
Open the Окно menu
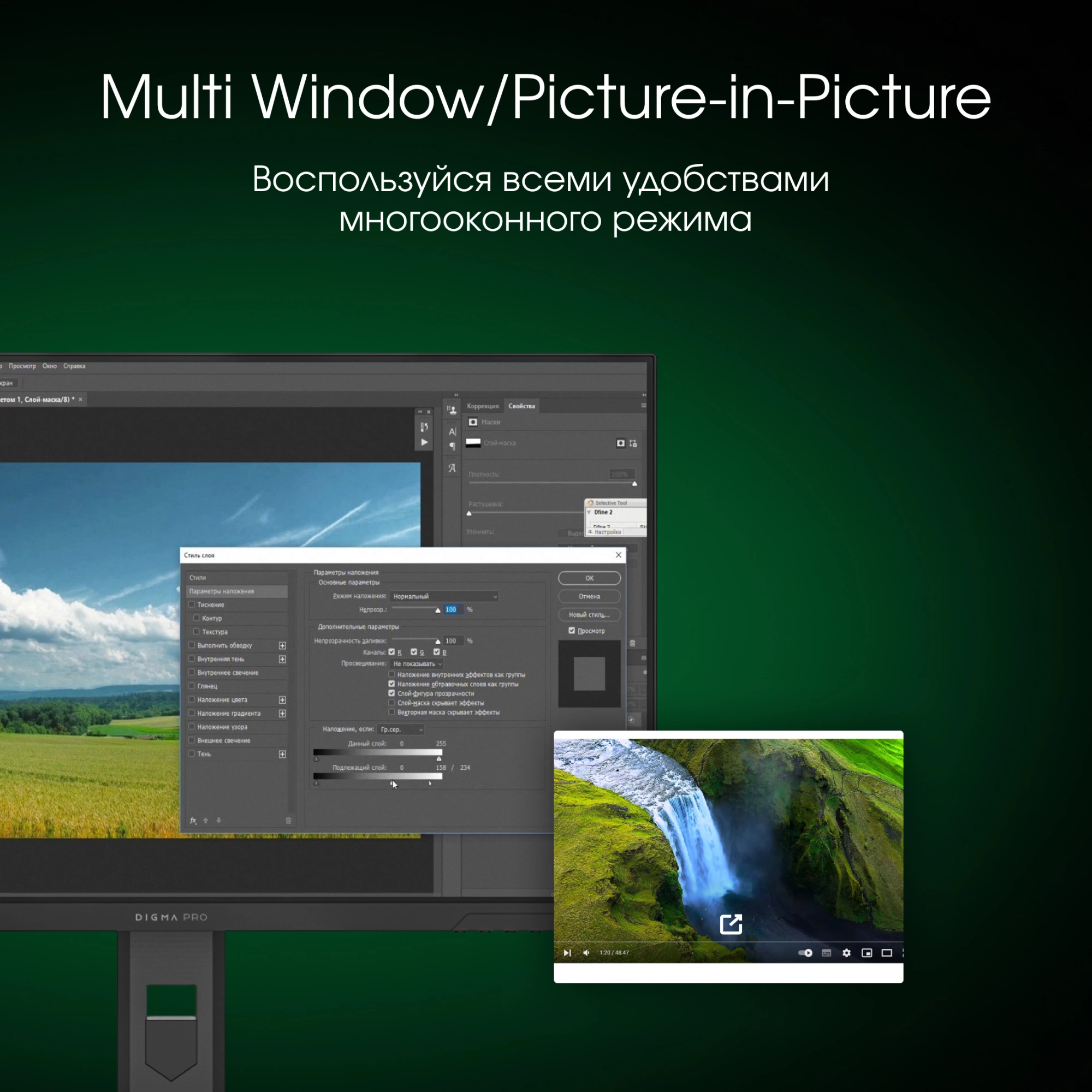pos(49,366)
